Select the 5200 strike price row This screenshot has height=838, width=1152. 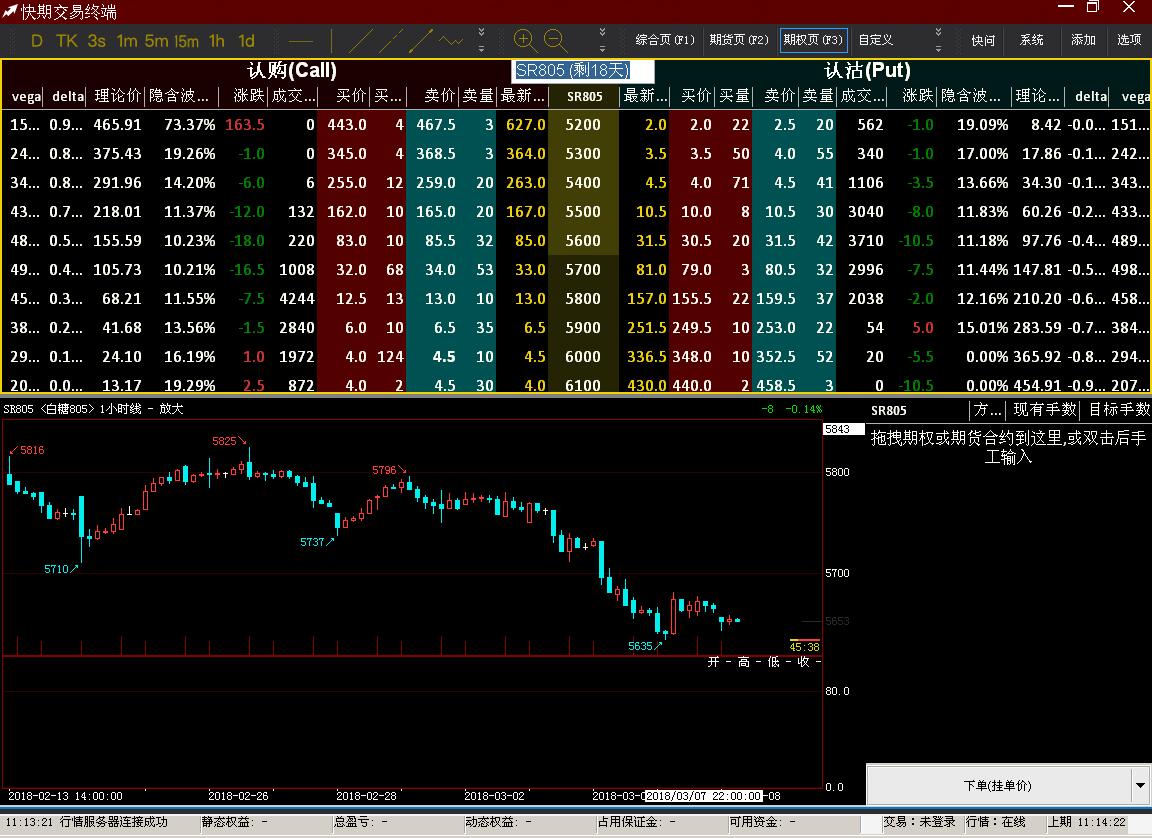pos(583,125)
